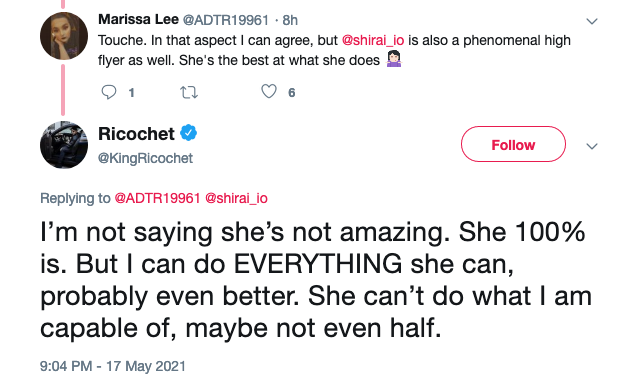Screen dimensions: 627x382
Task: Open Ricochet's profile avatar
Action: point(64,145)
